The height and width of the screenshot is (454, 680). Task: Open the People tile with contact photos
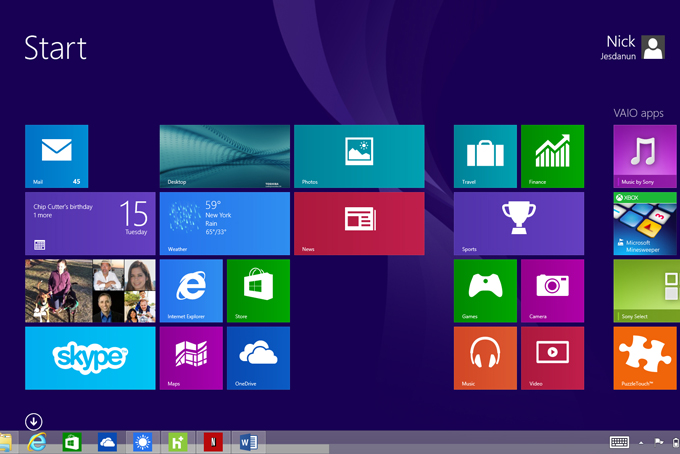point(90,291)
